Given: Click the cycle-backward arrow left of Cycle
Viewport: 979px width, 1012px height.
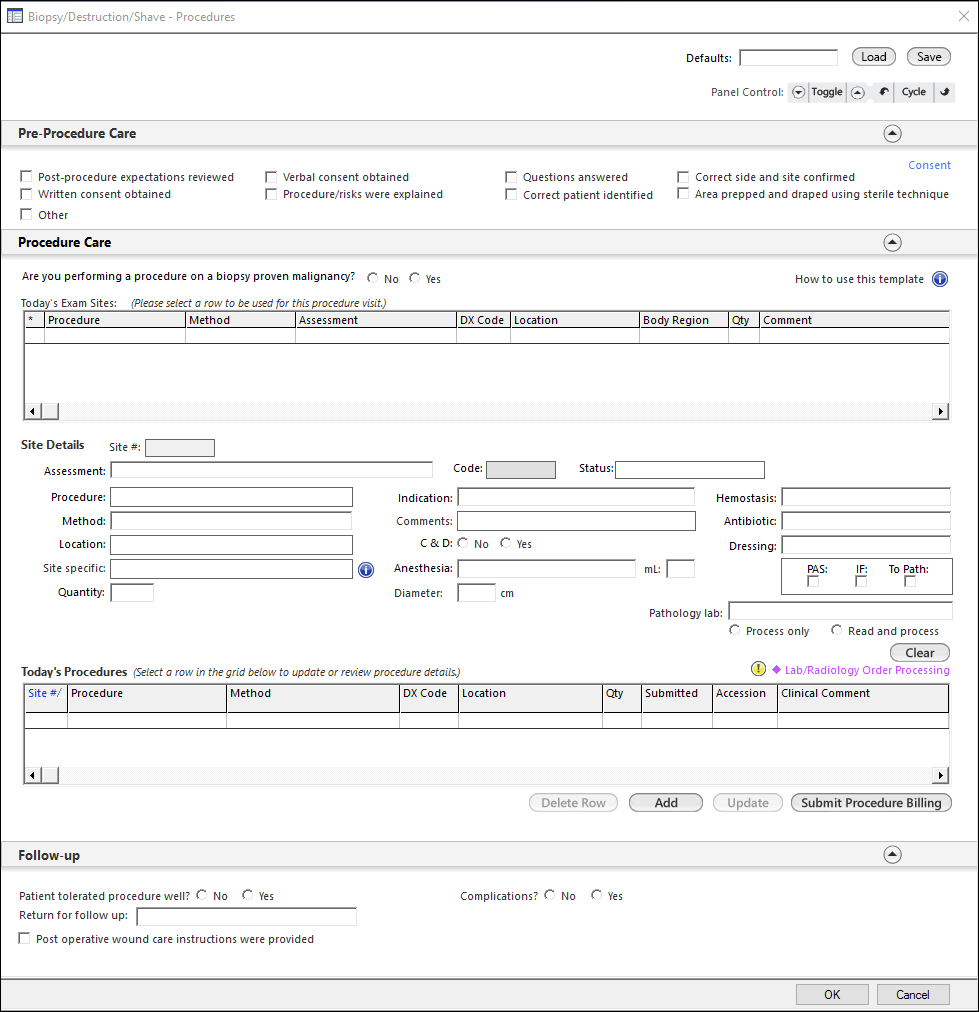Looking at the screenshot, I should coord(883,92).
